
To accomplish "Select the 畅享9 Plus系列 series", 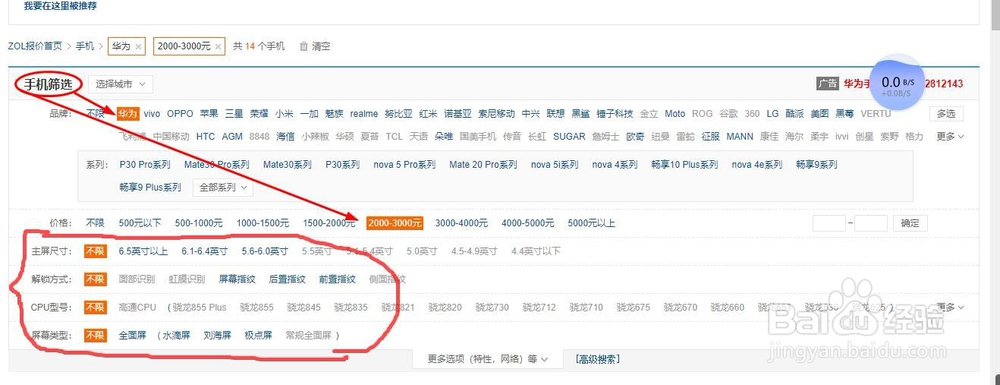I will coord(150,187).
